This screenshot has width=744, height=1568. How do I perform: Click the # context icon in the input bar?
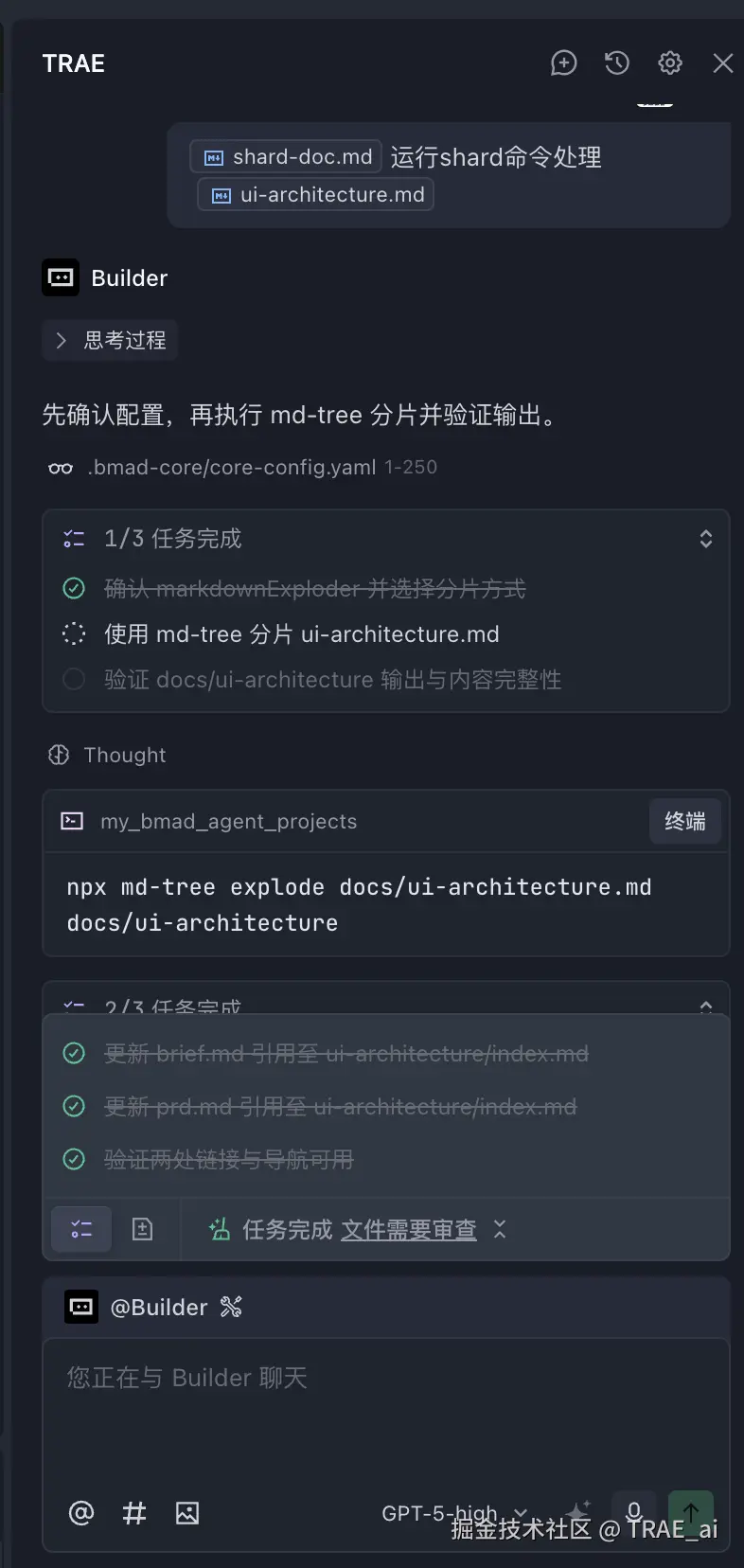tap(134, 1513)
